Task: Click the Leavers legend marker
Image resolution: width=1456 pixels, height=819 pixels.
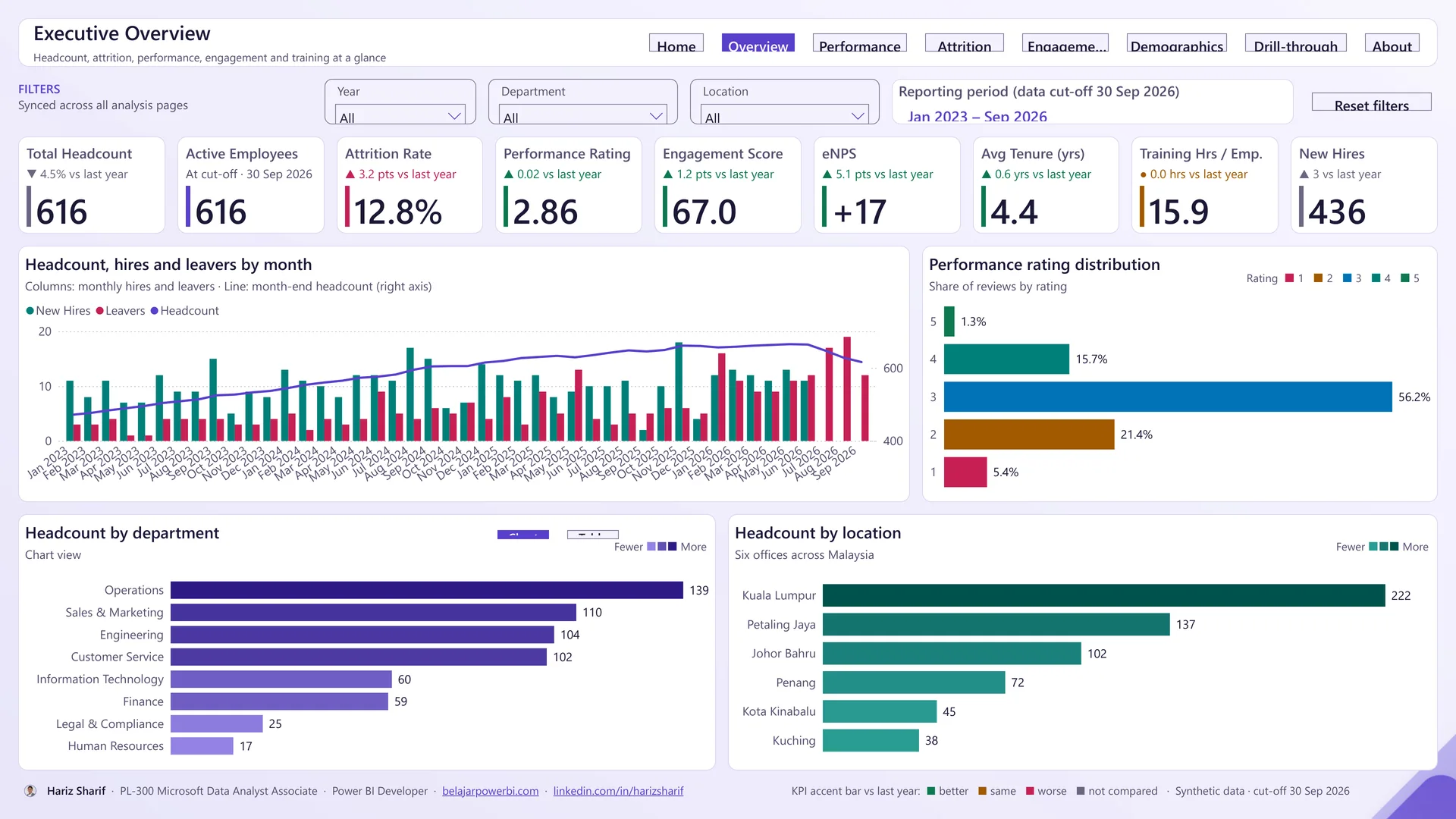Action: [x=99, y=311]
